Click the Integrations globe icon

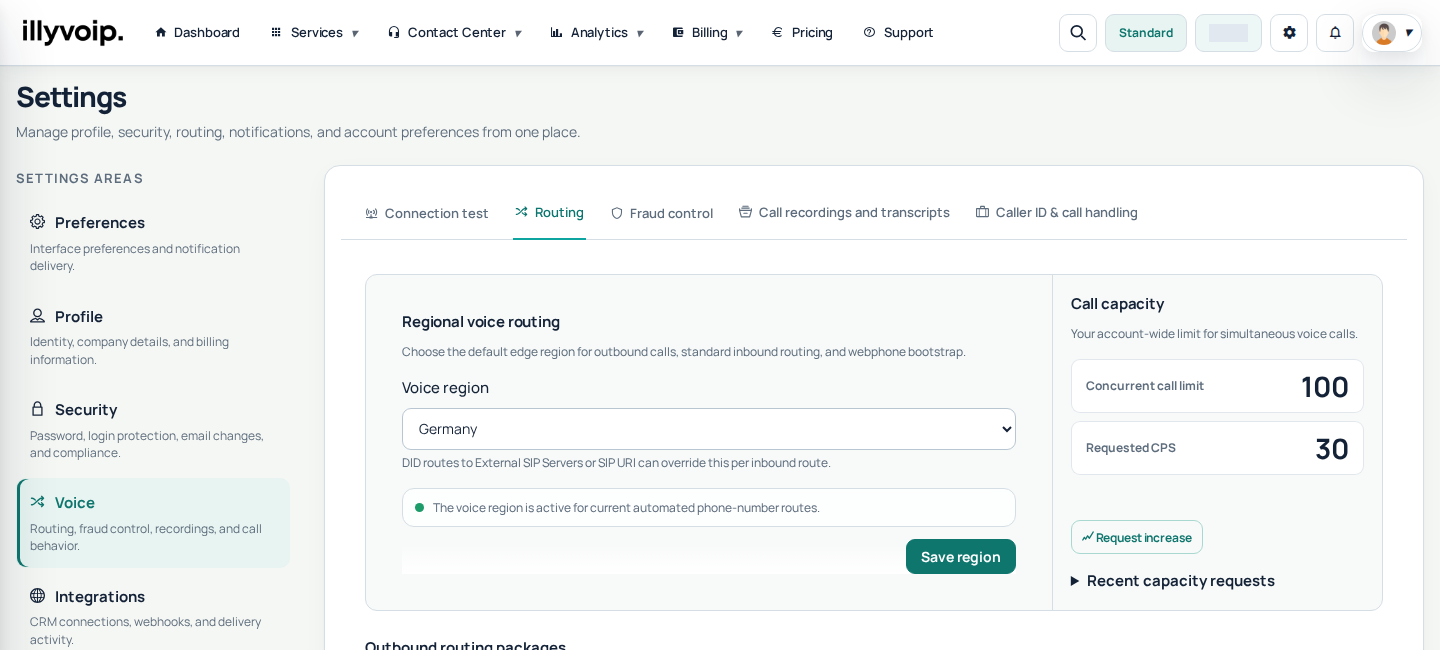coord(38,596)
